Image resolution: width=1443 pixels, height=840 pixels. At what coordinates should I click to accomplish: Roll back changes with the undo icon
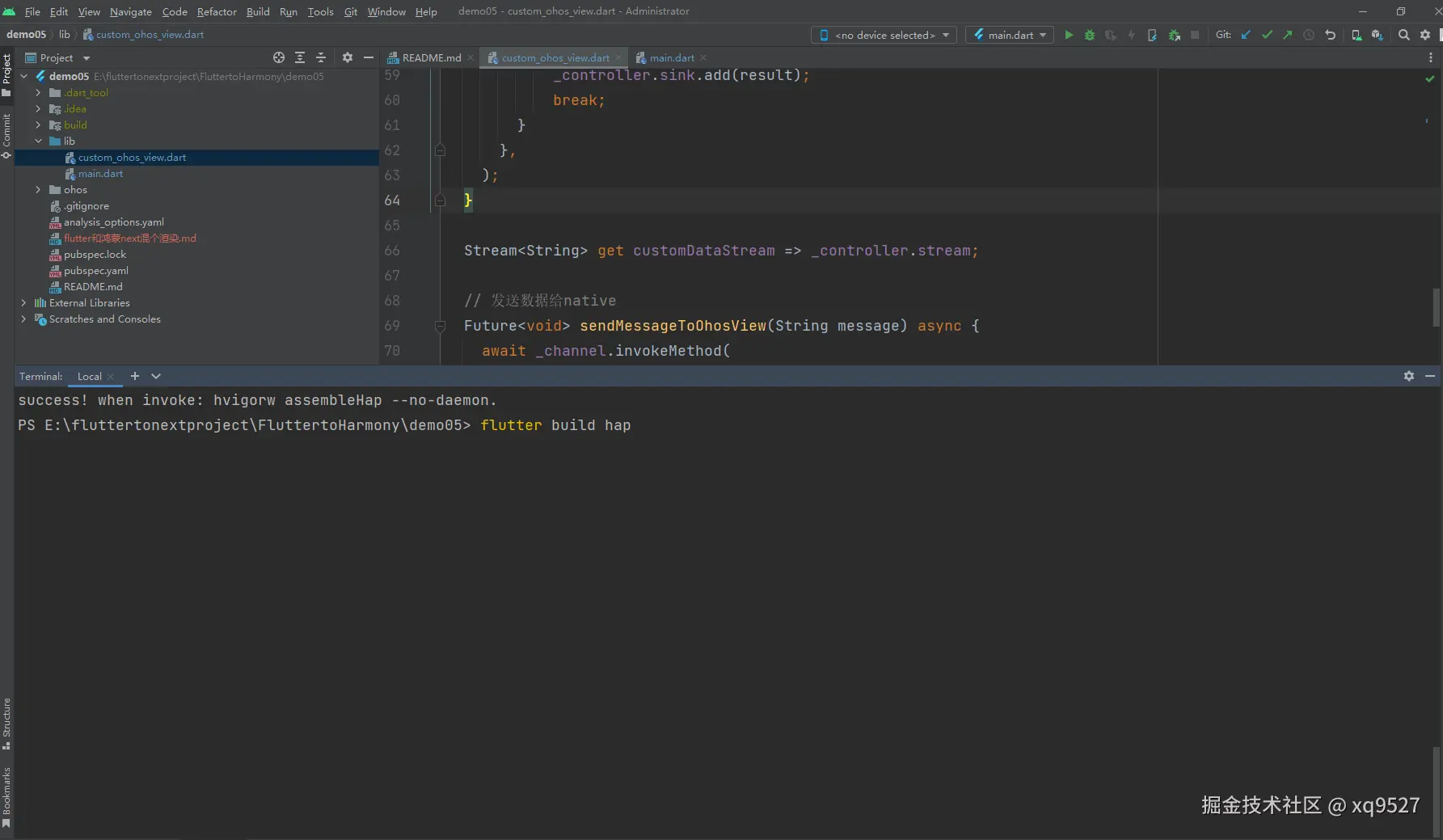1331,35
